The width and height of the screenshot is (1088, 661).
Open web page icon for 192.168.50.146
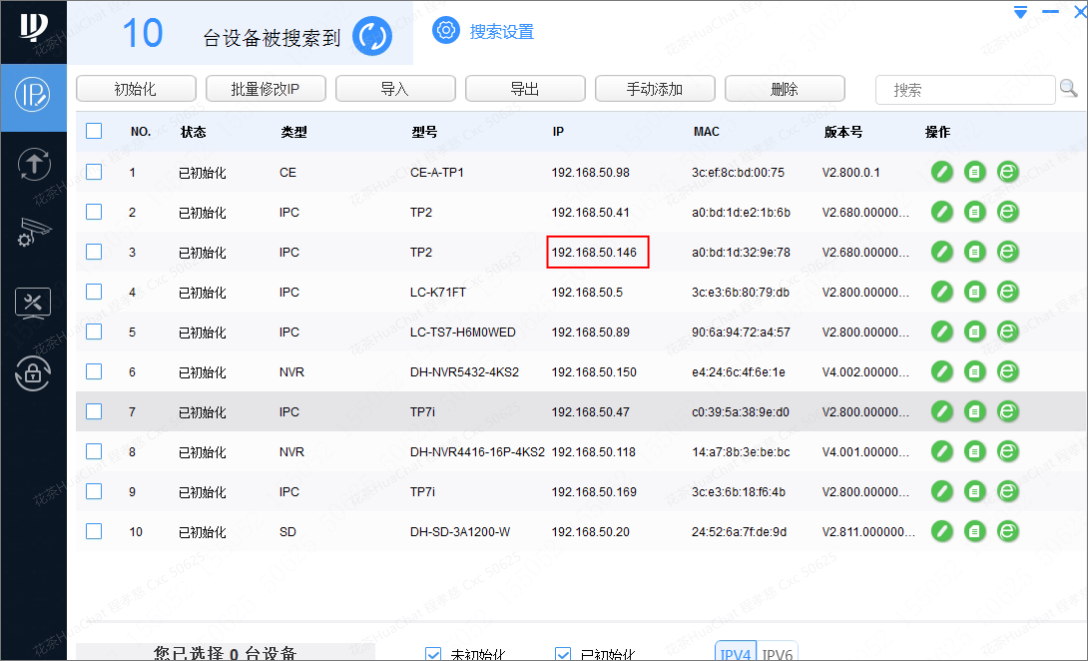click(1008, 252)
